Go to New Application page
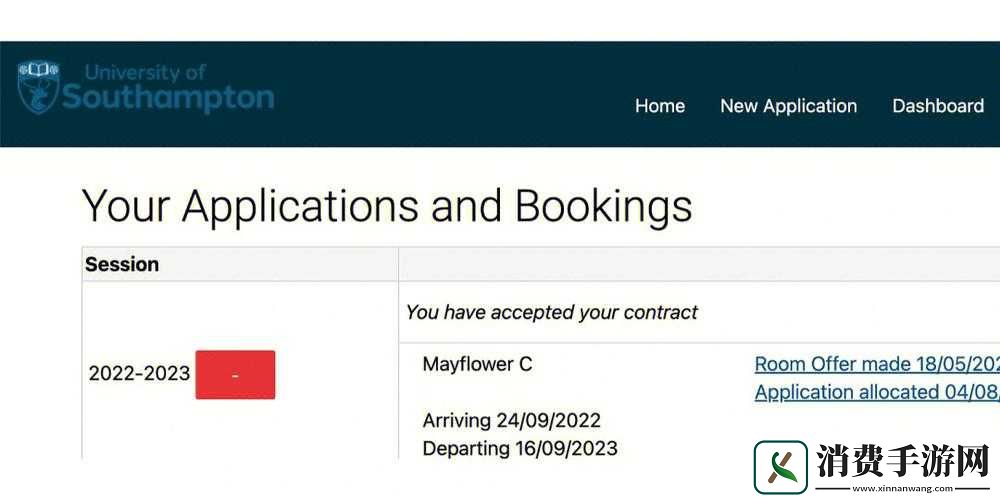The image size is (1000, 500). click(x=788, y=106)
